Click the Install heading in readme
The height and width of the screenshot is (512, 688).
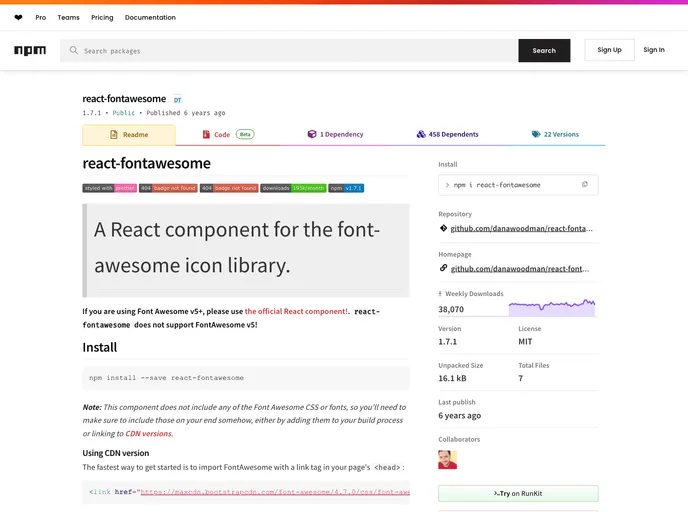100,347
